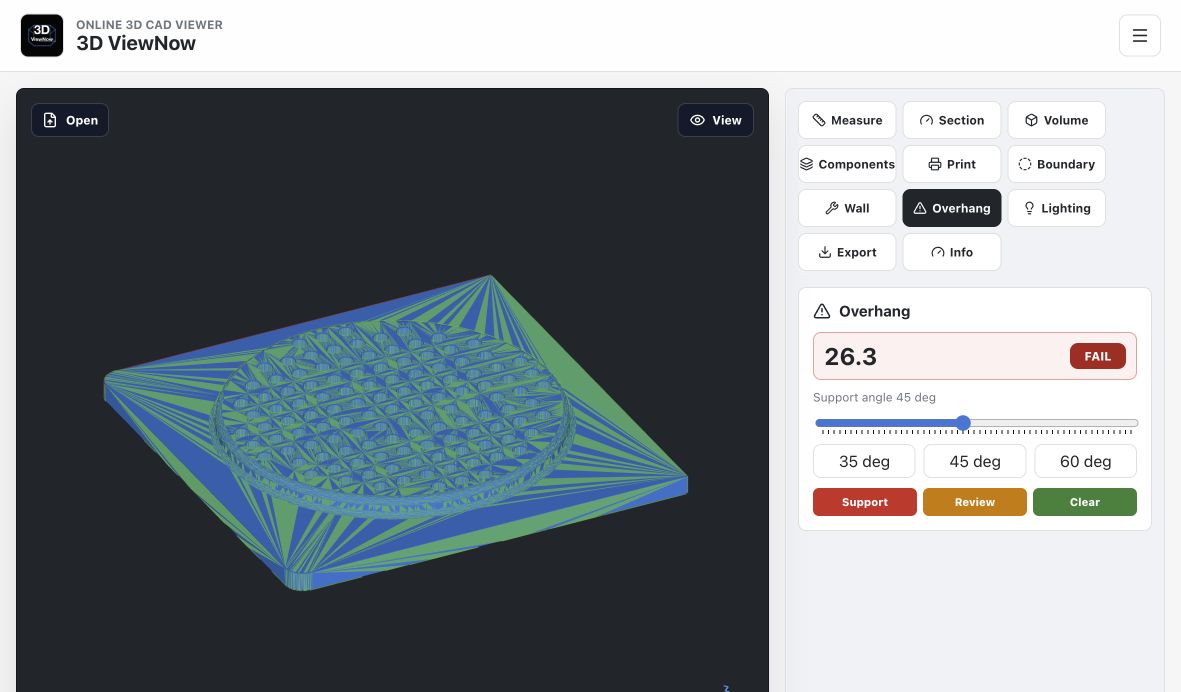This screenshot has width=1181, height=692.
Task: Open the View options menu
Action: pos(716,120)
